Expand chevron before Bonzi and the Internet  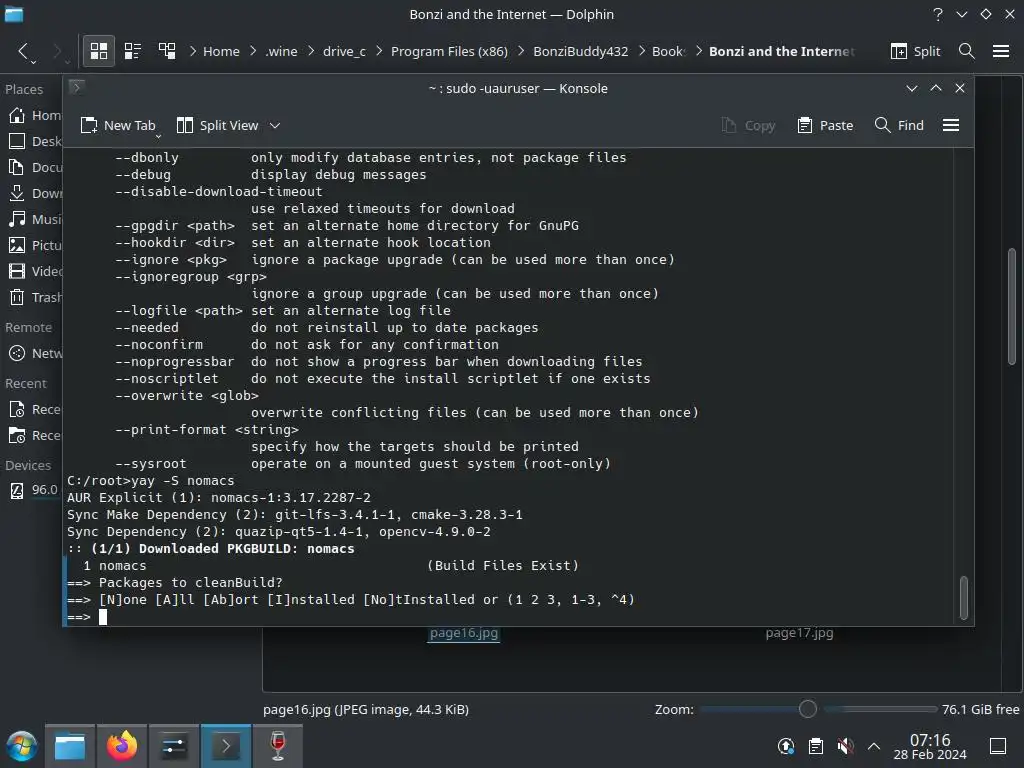point(698,51)
